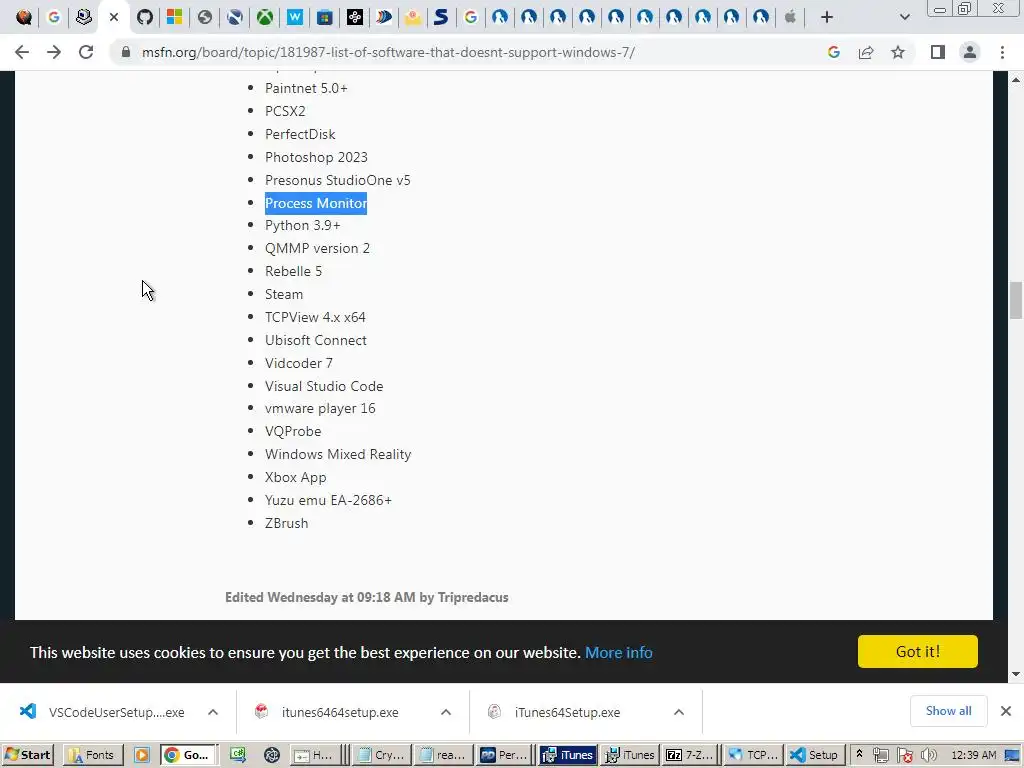Close the downloads bar
The image size is (1024, 768).
[x=1006, y=711]
